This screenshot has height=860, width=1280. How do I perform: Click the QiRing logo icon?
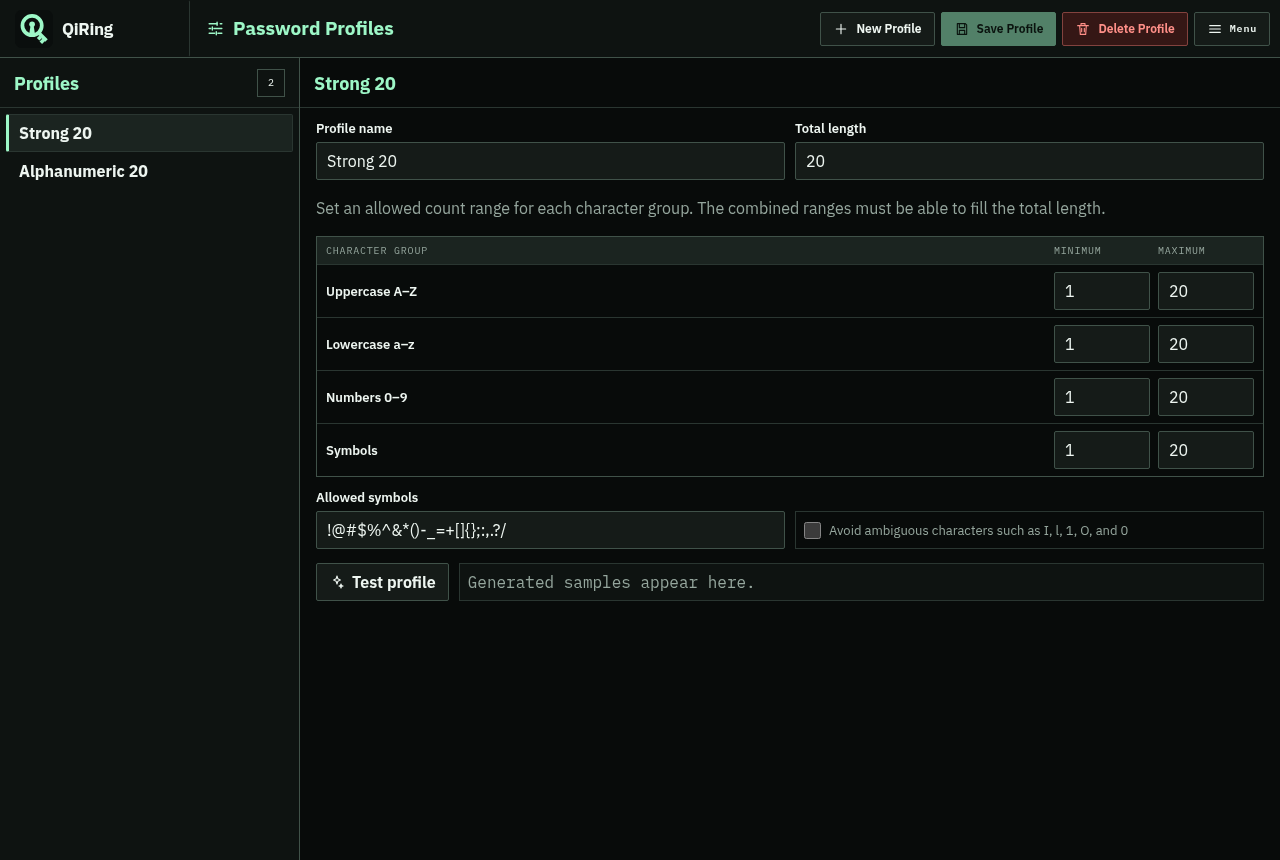point(34,29)
